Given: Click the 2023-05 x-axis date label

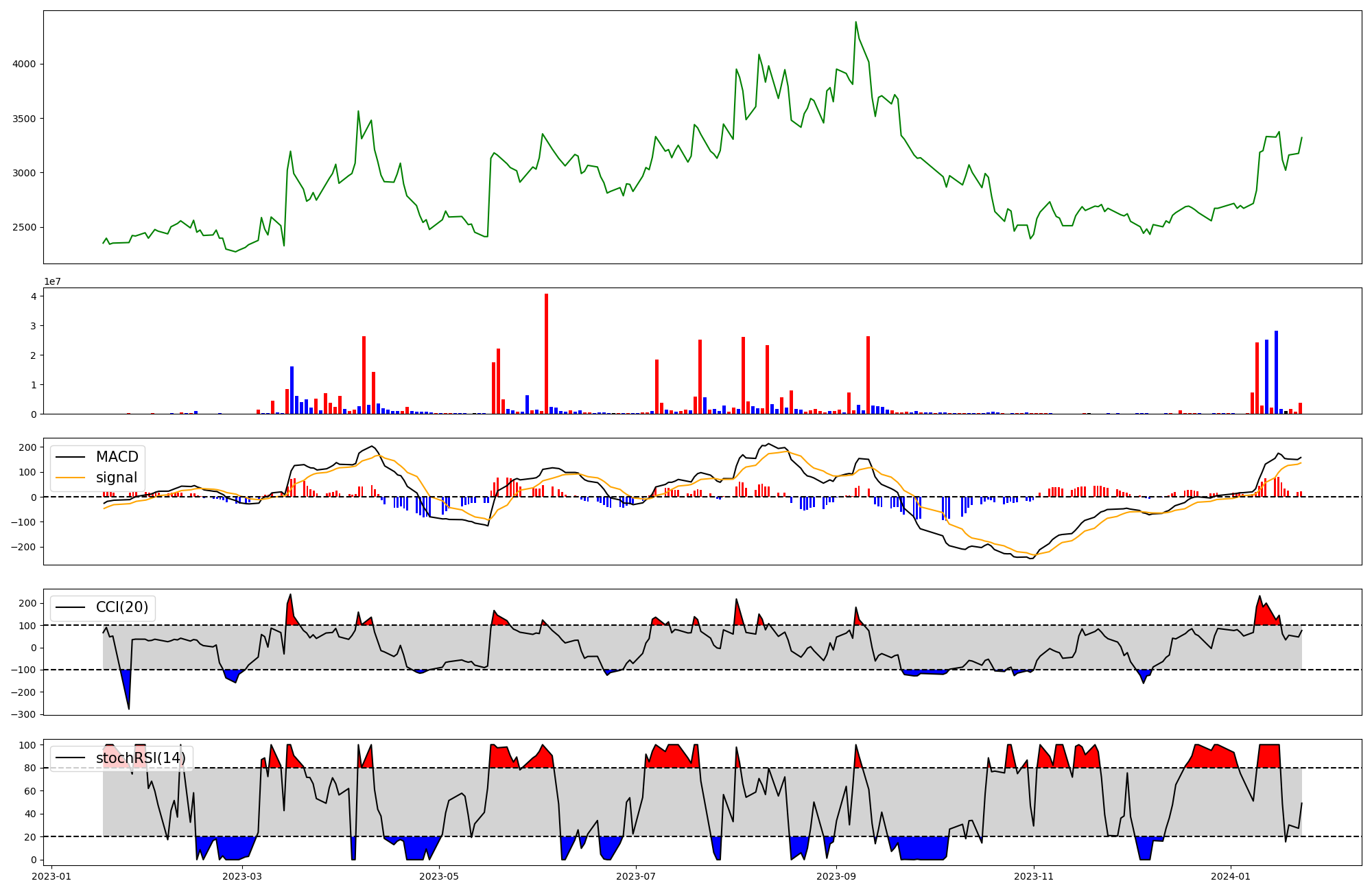Looking at the screenshot, I should (439, 876).
